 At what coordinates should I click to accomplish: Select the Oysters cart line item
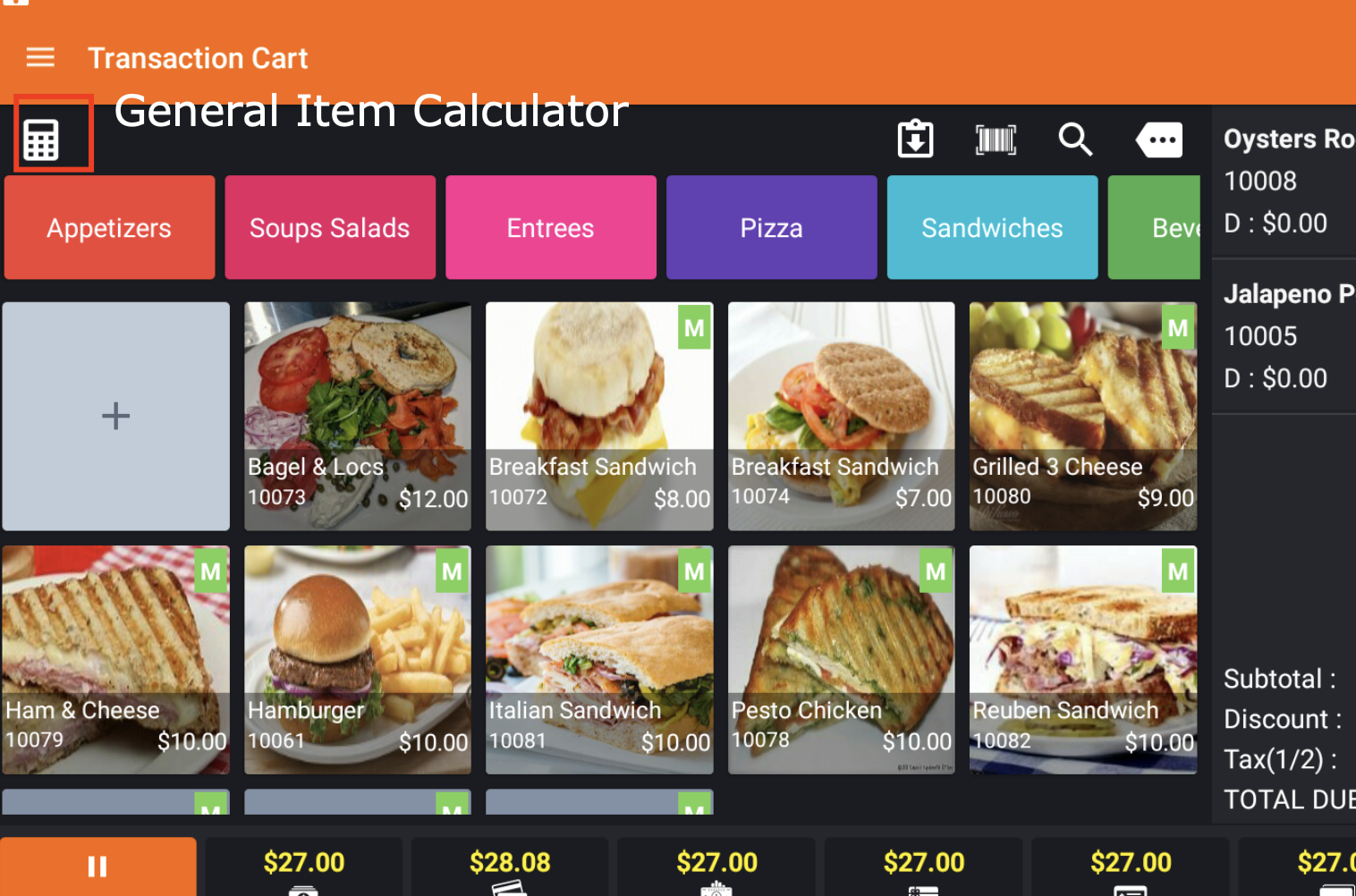(1284, 182)
